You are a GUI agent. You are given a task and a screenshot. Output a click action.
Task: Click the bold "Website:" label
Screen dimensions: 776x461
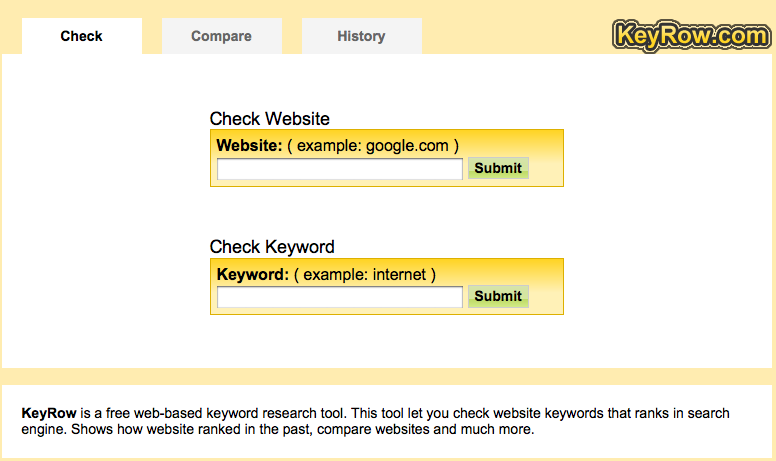[250, 145]
